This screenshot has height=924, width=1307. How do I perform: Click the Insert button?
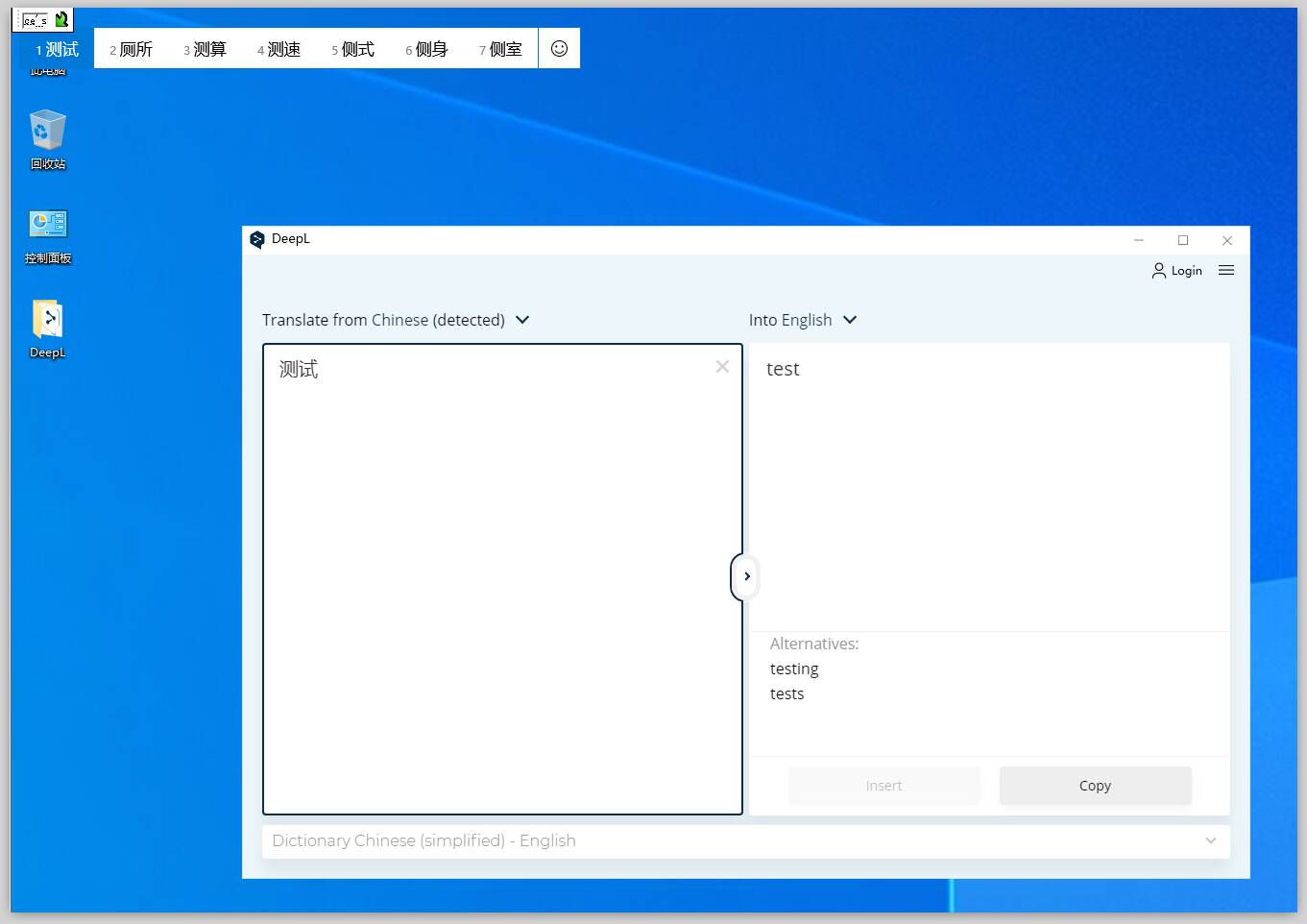(883, 786)
